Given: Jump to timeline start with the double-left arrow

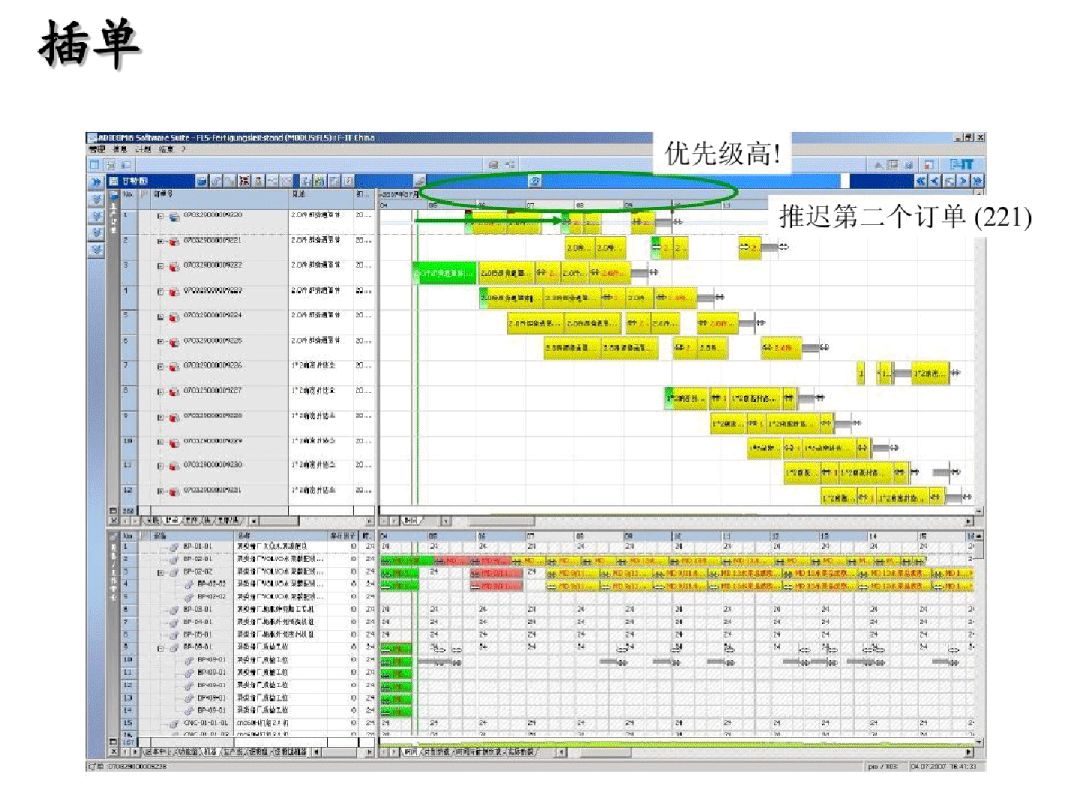Looking at the screenshot, I should [920, 181].
